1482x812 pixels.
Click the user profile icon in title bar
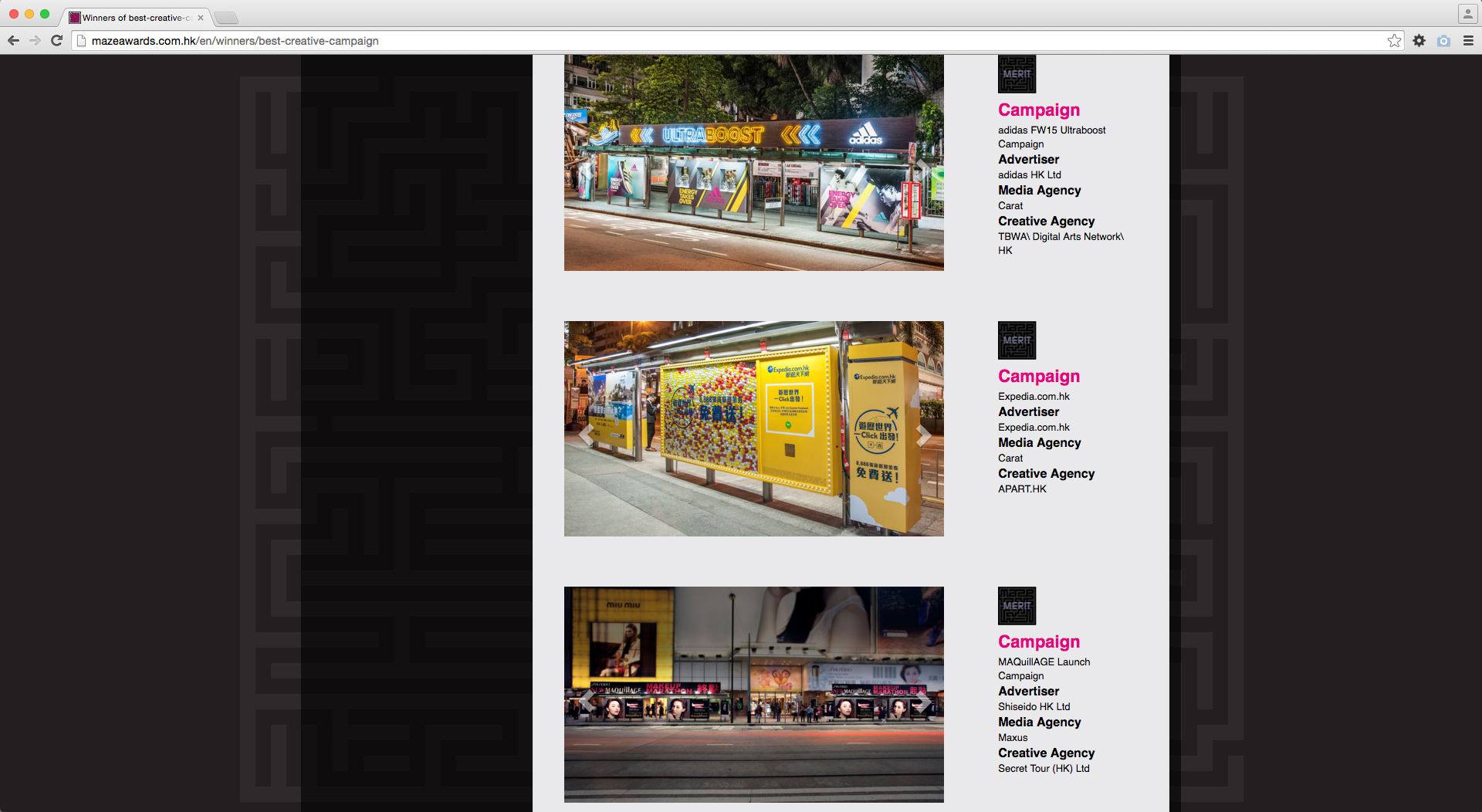click(x=1467, y=14)
